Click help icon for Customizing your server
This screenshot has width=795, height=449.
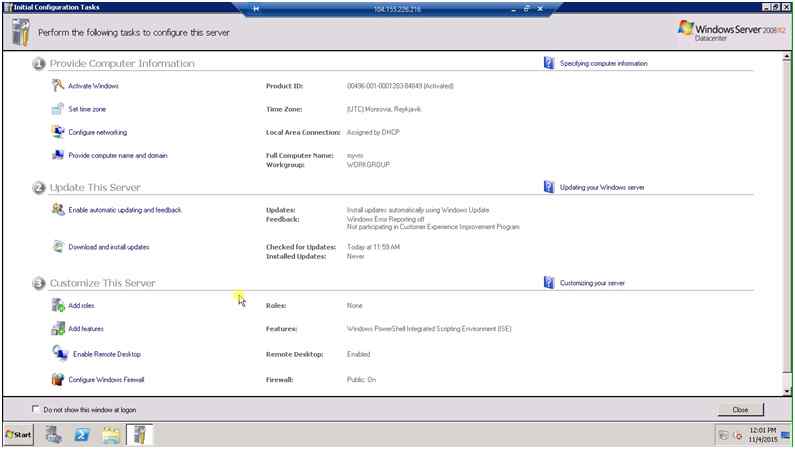point(549,282)
